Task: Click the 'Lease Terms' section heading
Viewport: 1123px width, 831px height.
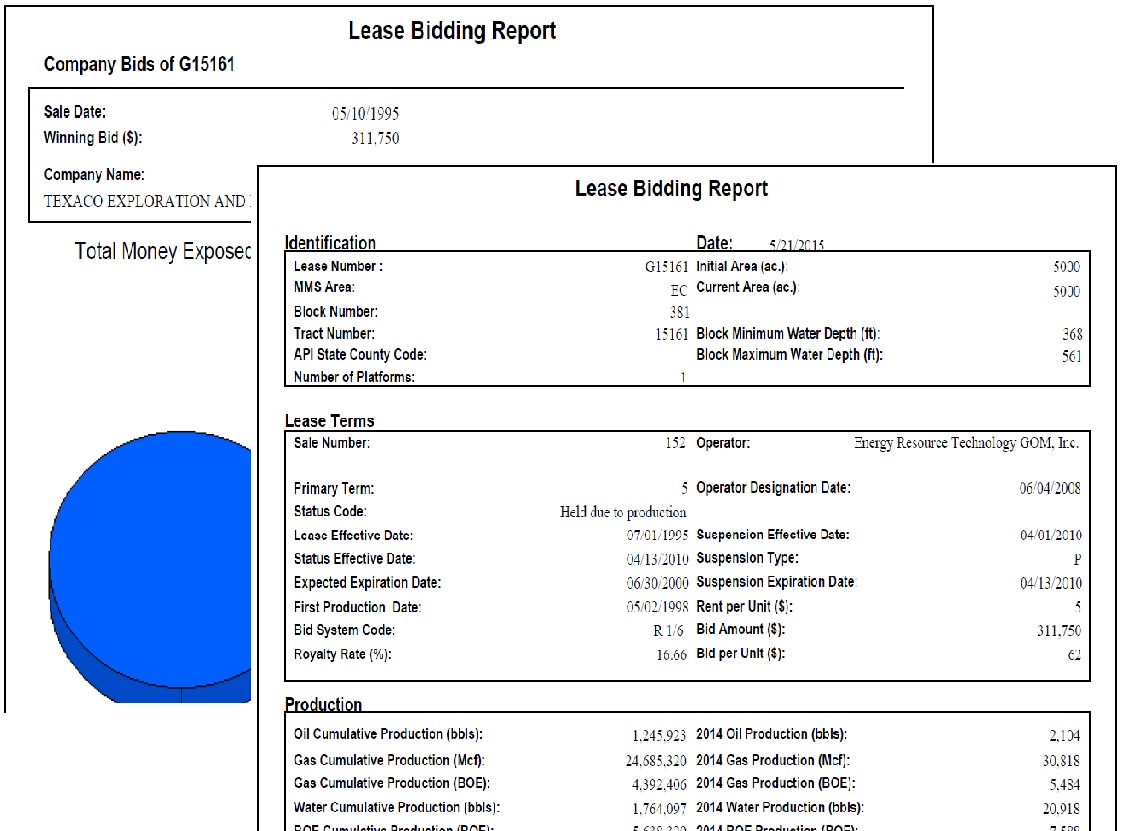Action: [329, 421]
